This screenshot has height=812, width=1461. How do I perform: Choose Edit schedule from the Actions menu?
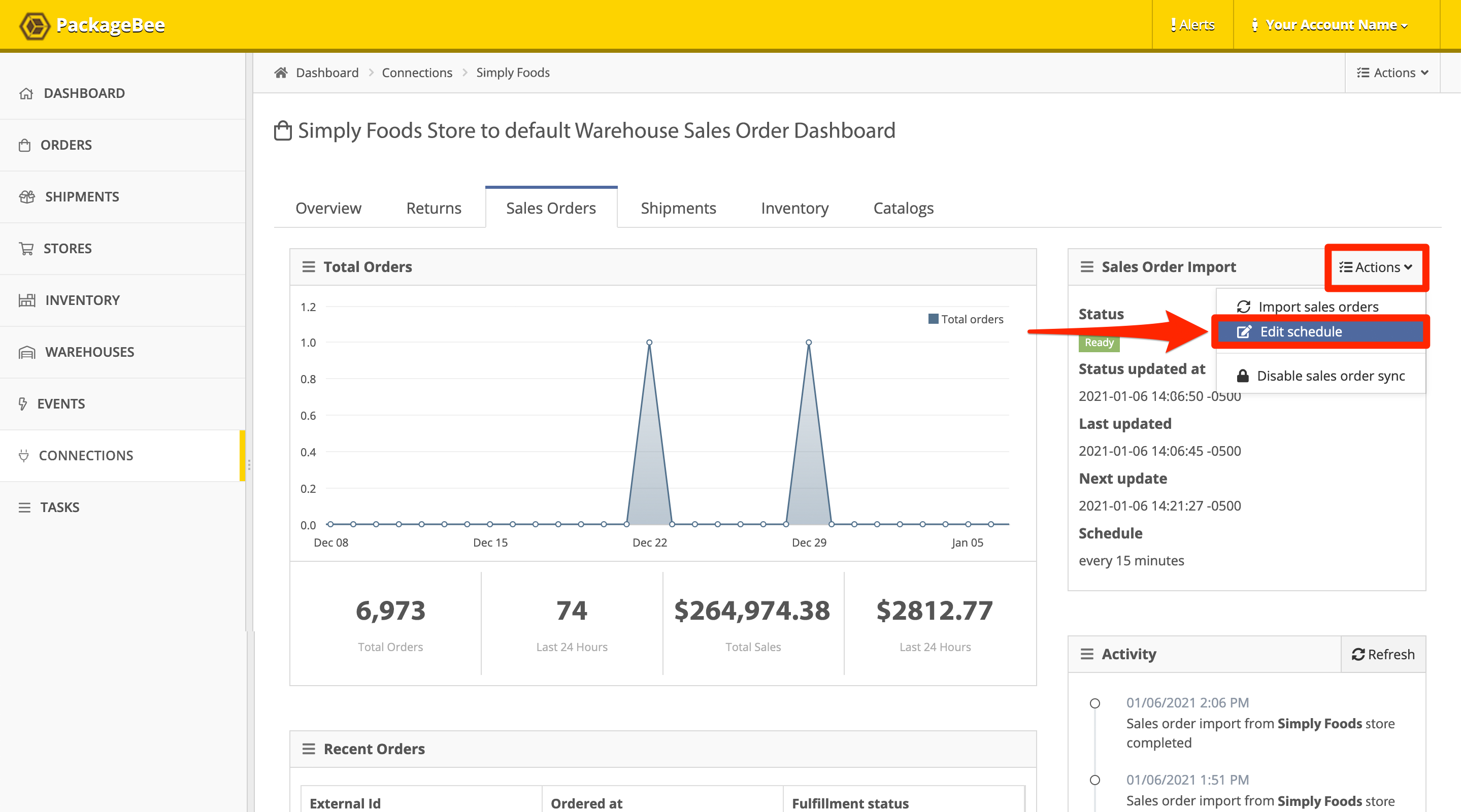tap(1320, 332)
